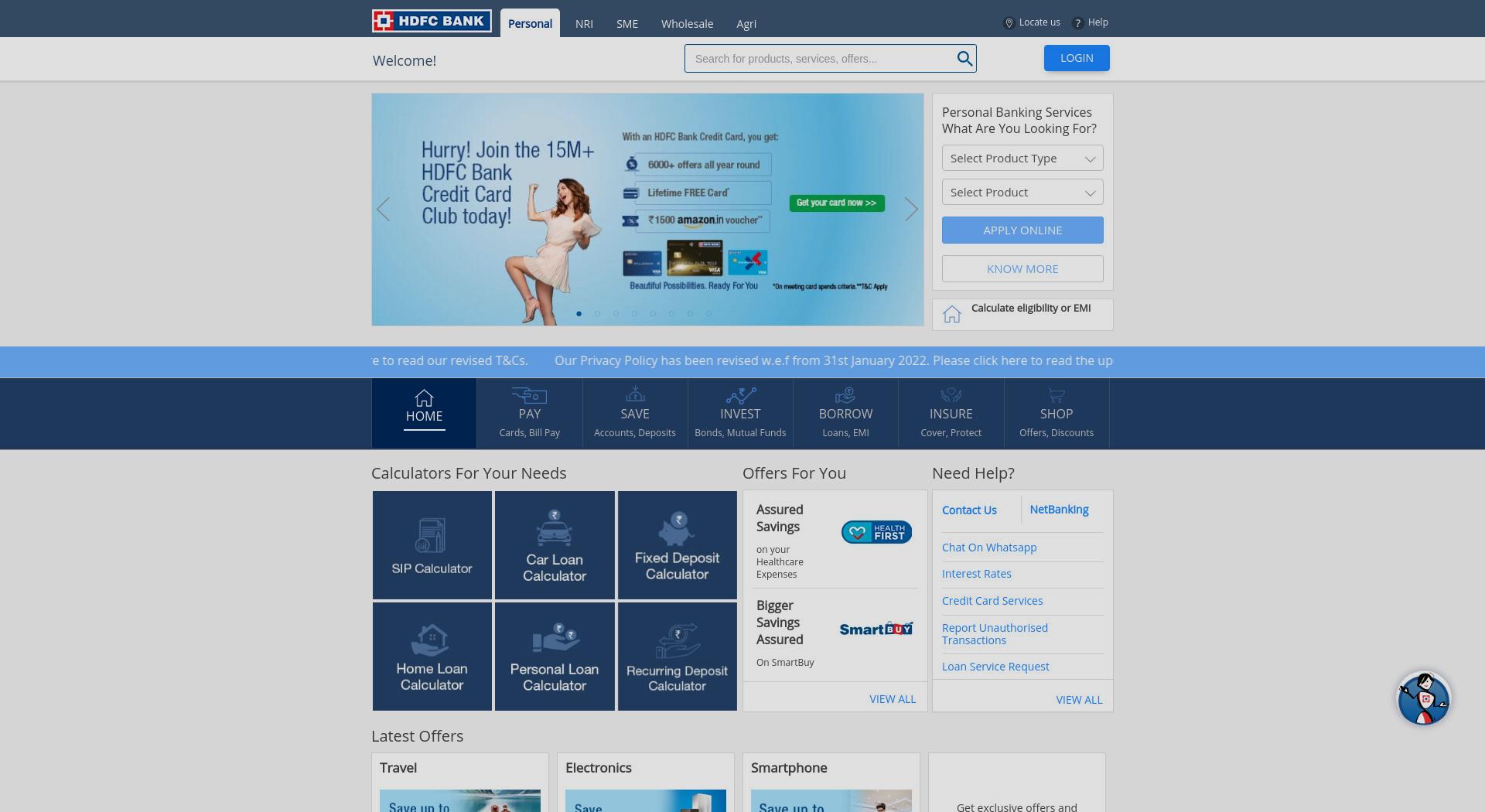Click the Locate us link text
Screen dimensions: 1485x812
pyautogui.click(x=1039, y=22)
